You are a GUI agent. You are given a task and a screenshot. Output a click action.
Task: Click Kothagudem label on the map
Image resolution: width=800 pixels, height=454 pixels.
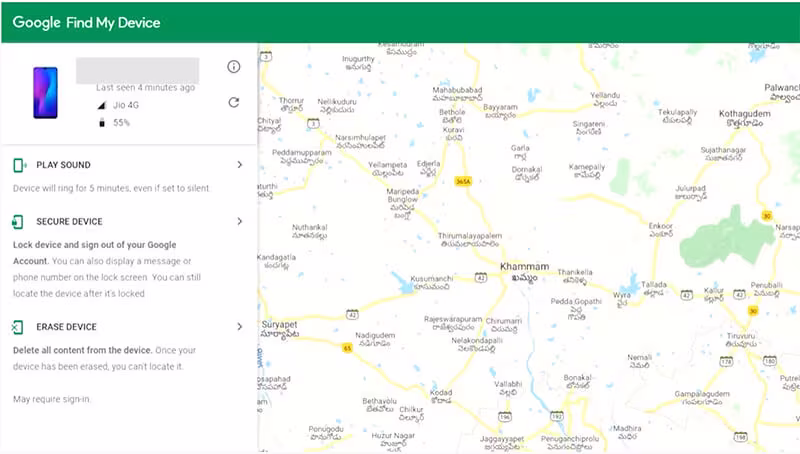click(744, 118)
